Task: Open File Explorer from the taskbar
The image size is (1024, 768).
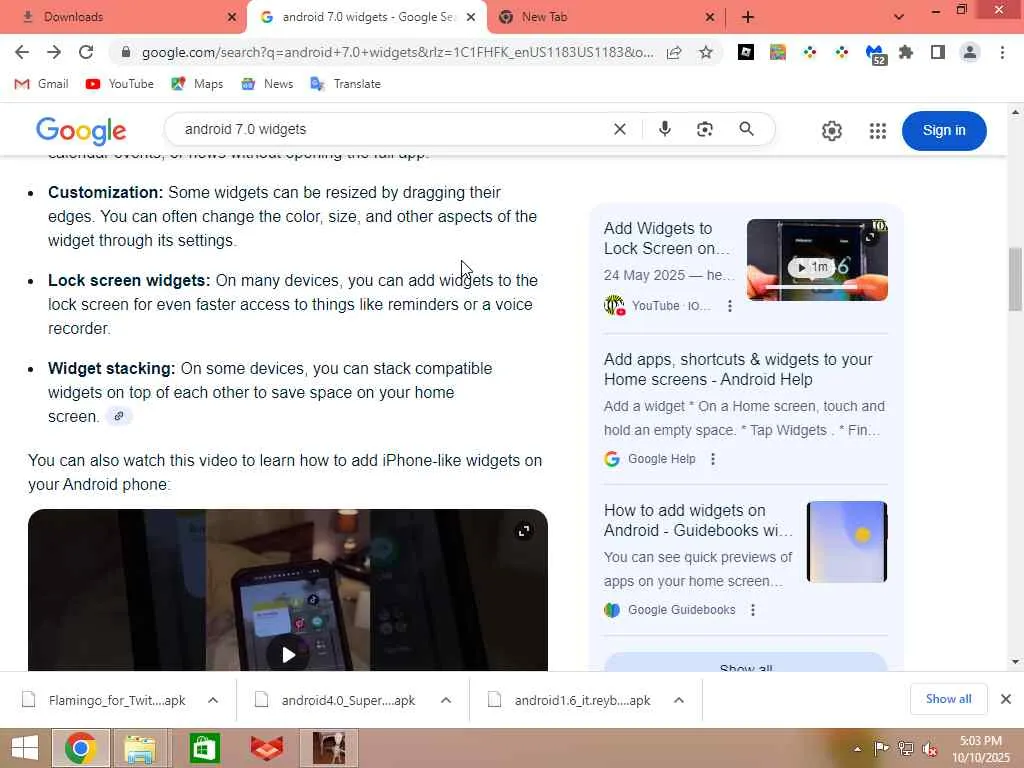Action: pyautogui.click(x=140, y=748)
